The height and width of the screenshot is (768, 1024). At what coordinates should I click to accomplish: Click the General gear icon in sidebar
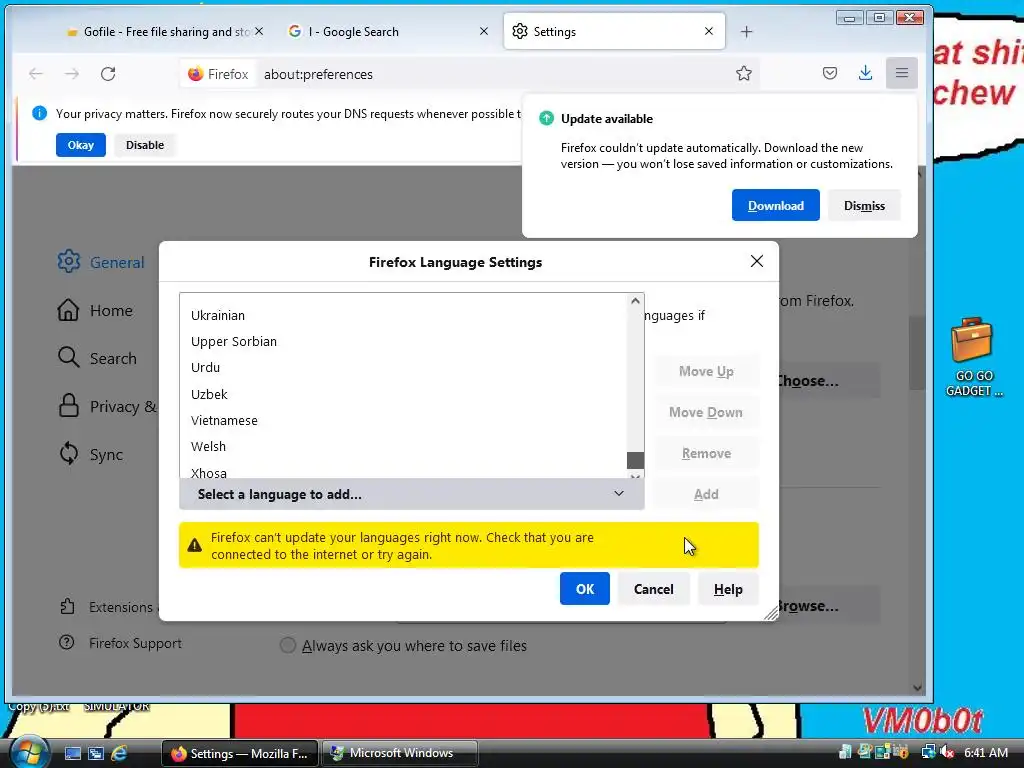pos(69,262)
